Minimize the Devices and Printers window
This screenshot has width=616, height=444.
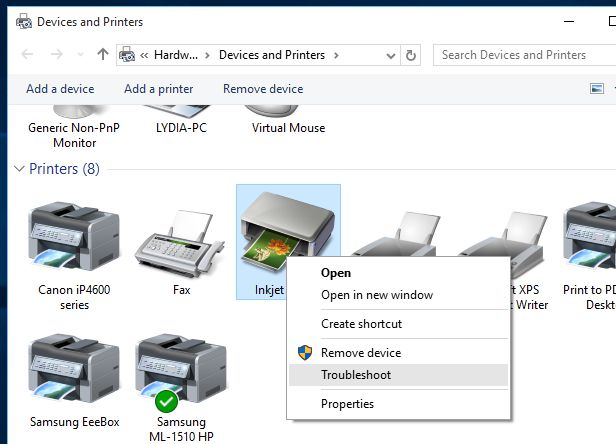pyautogui.click(x=569, y=21)
